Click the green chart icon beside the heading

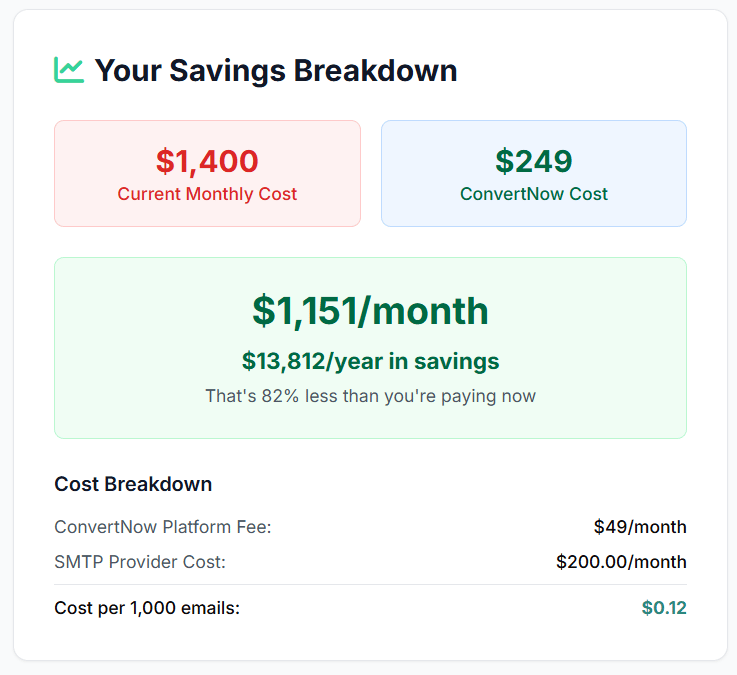click(69, 70)
